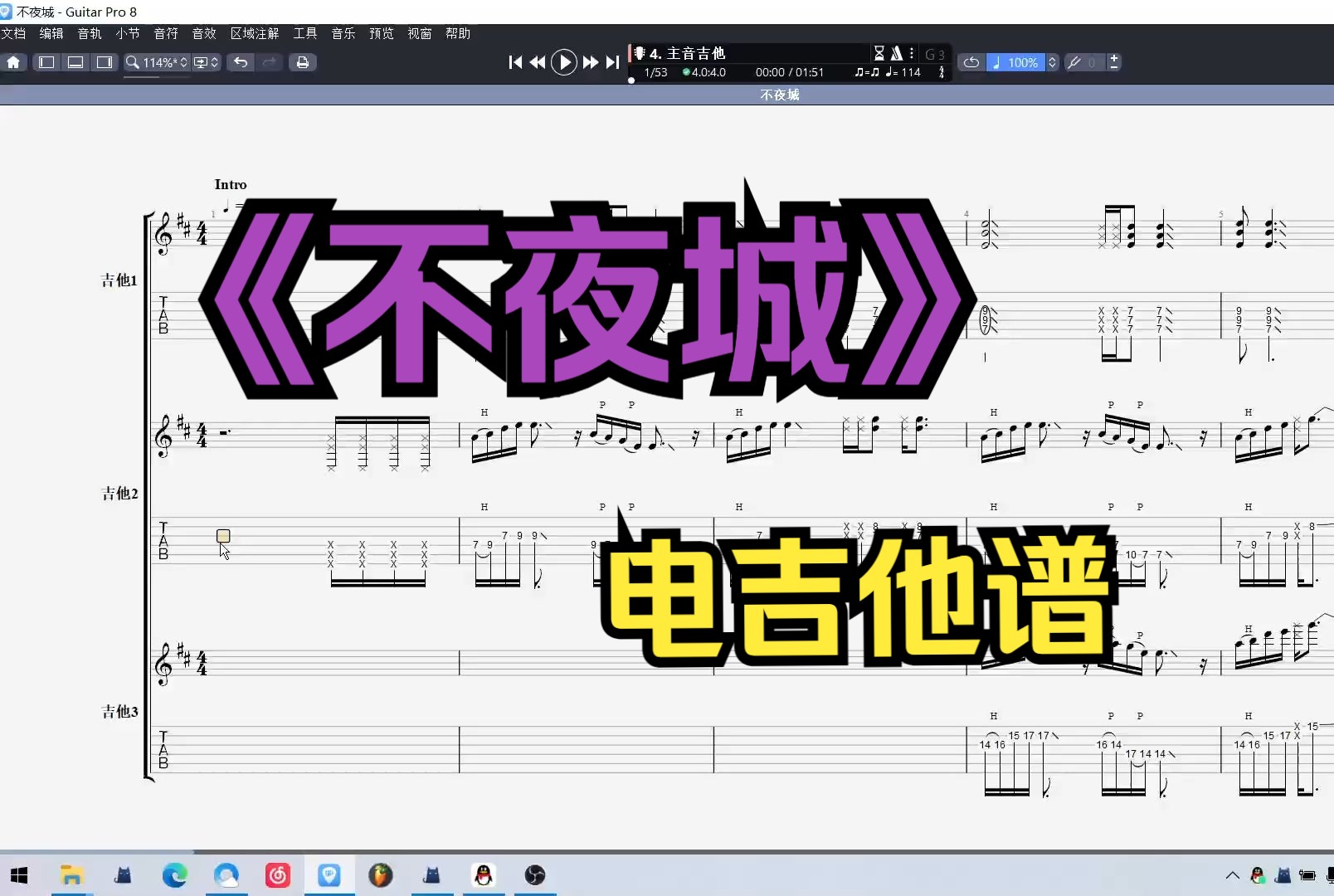1334x896 pixels.
Task: Click the bar position 1/53
Action: [x=655, y=72]
